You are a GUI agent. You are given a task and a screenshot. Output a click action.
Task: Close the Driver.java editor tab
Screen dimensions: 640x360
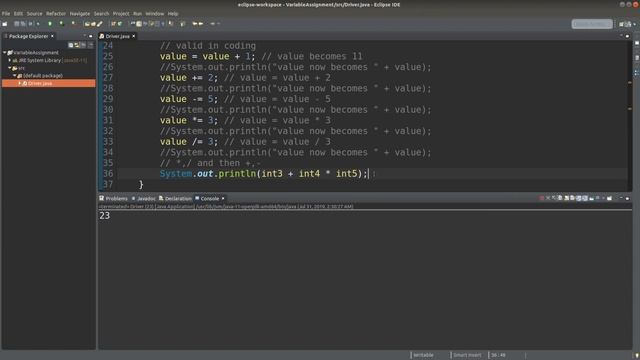[133, 36]
